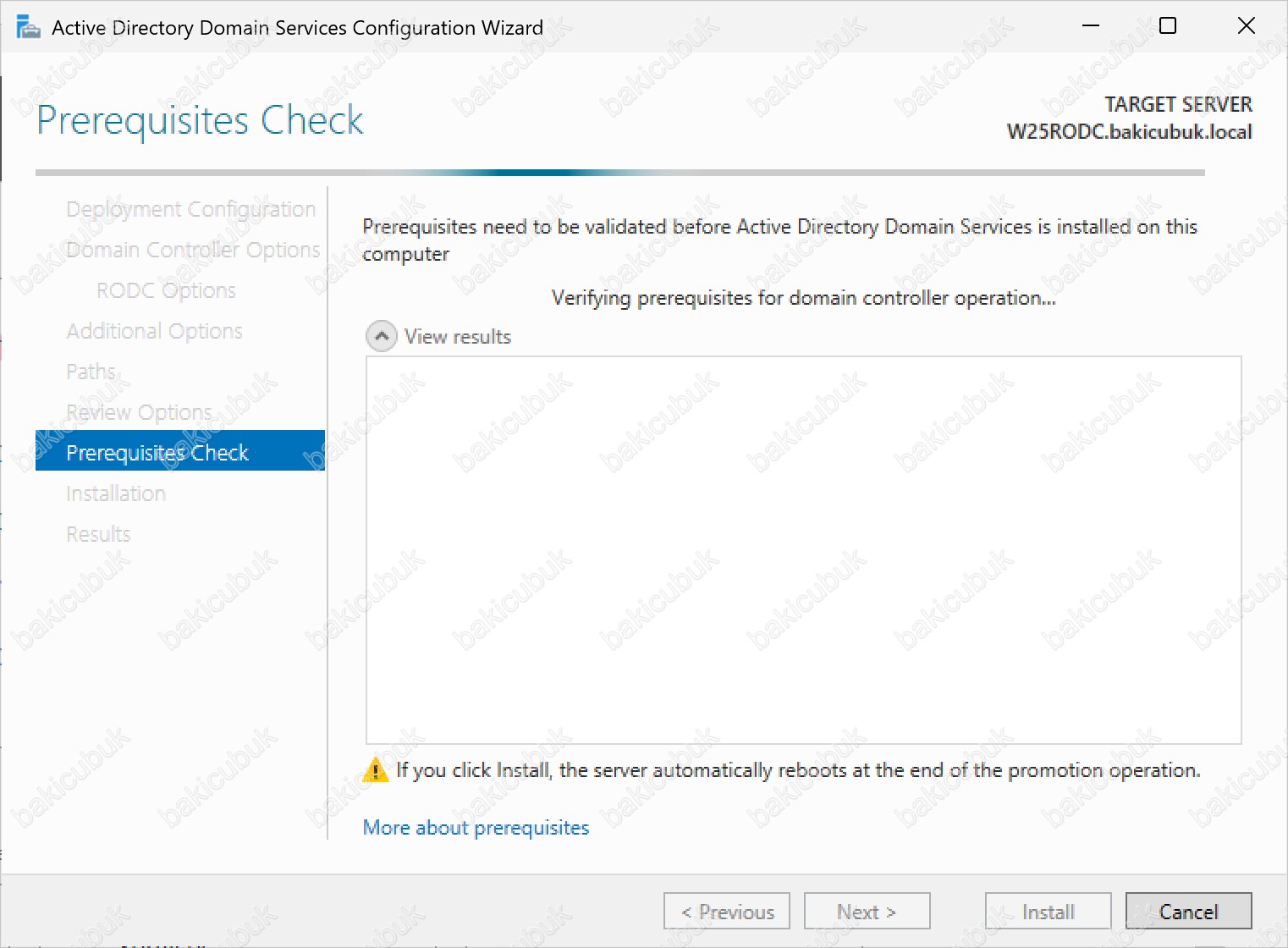Image resolution: width=1288 pixels, height=948 pixels.
Task: Open the More about prerequisites link
Action: [x=476, y=827]
